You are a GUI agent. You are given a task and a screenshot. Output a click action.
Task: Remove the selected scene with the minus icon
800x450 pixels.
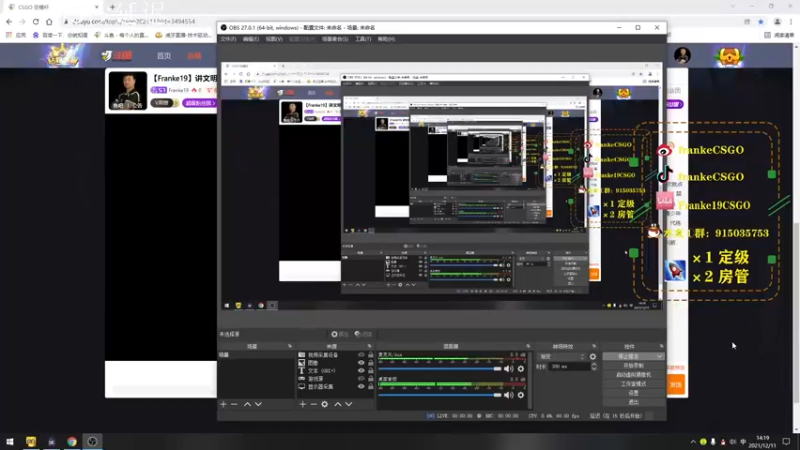234,404
